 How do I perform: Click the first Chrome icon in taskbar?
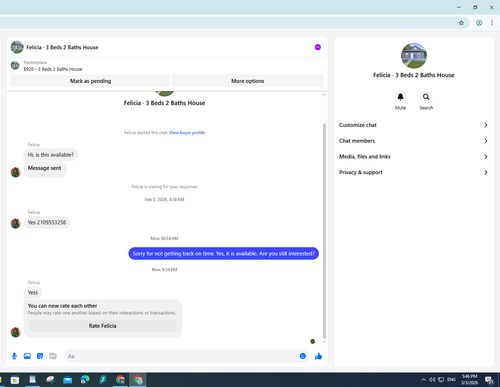pyautogui.click(x=120, y=380)
